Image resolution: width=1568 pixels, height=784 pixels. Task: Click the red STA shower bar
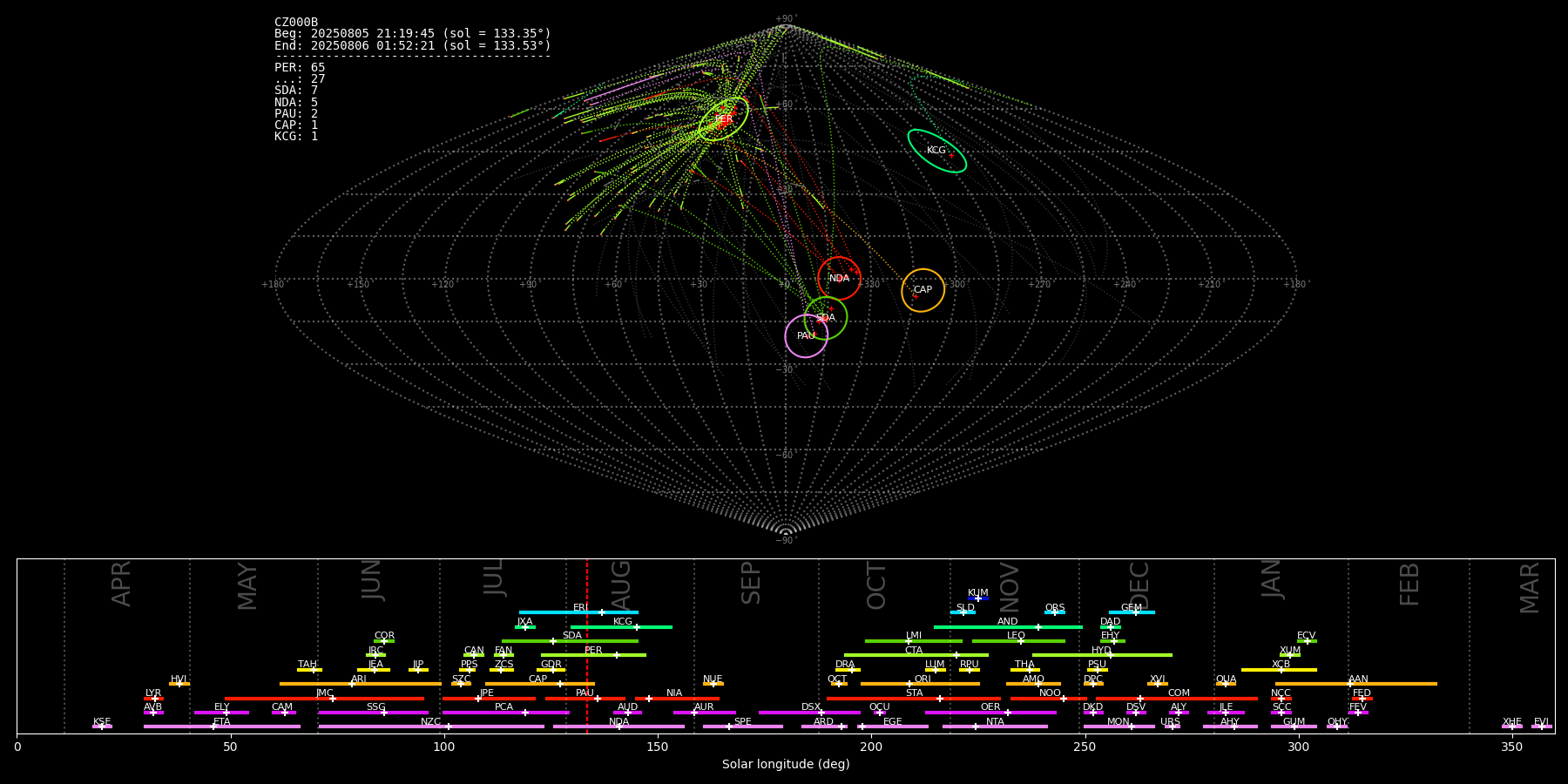click(x=914, y=698)
